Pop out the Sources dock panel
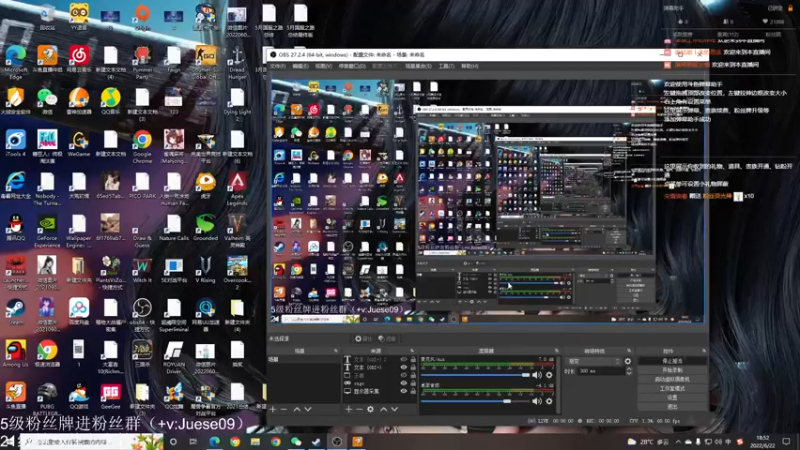Screen dimensions: 800x450 (412, 351)
